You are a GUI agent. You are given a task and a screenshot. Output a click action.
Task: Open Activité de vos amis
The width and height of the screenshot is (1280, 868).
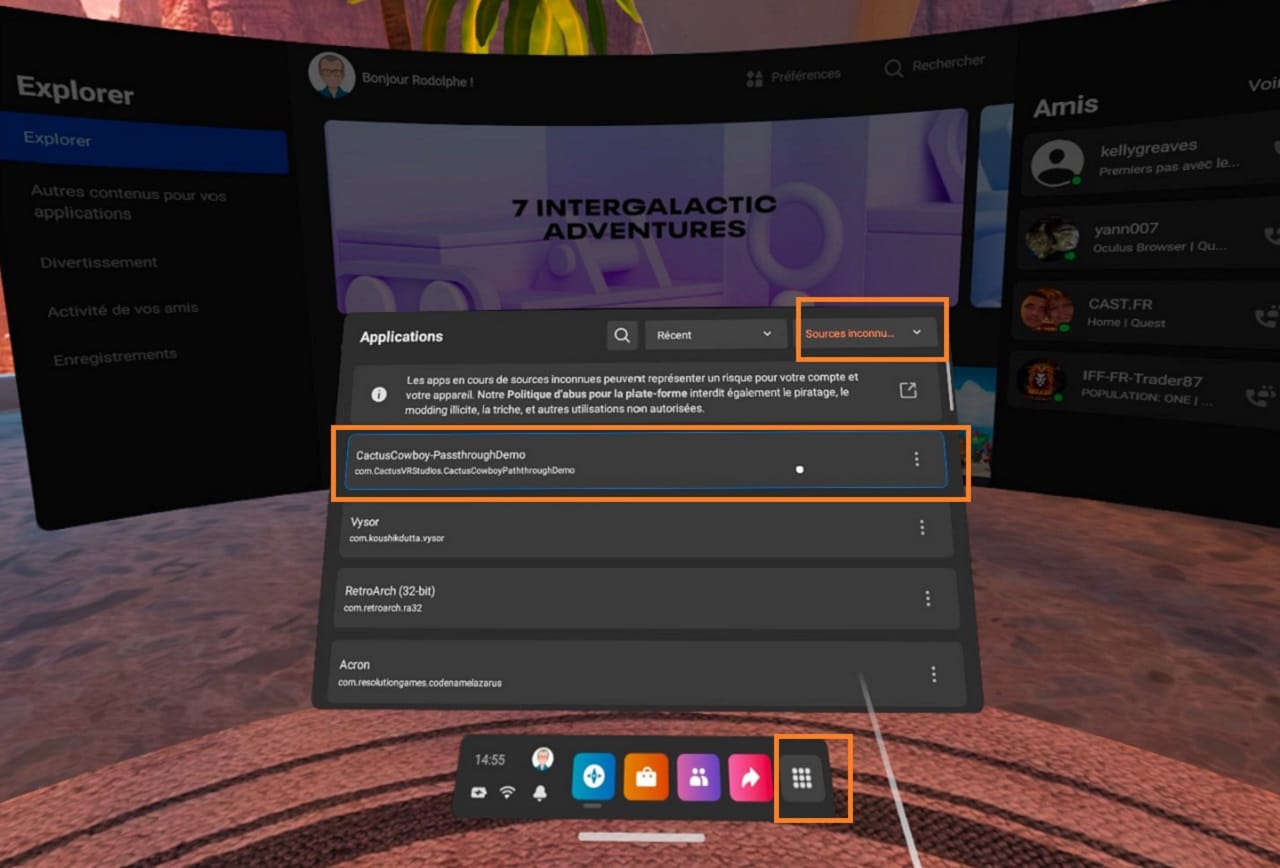(123, 310)
